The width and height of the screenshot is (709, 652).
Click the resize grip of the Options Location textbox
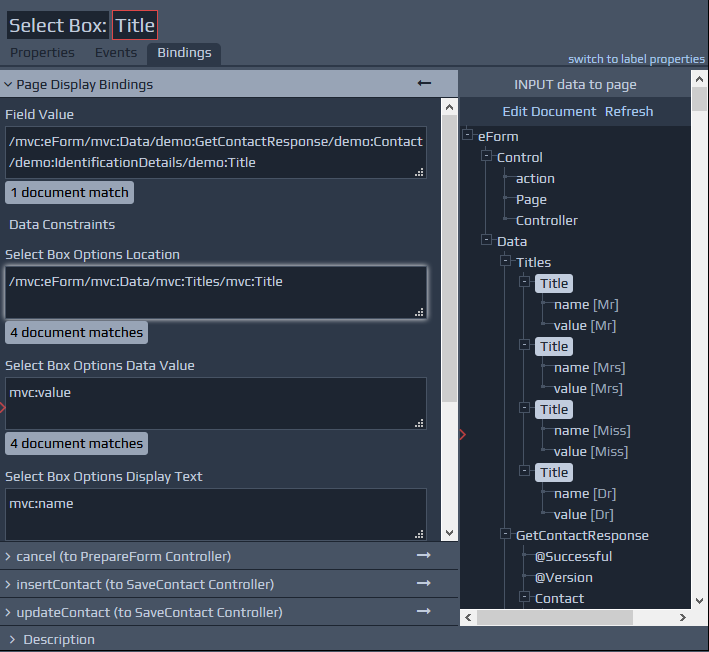(420, 312)
